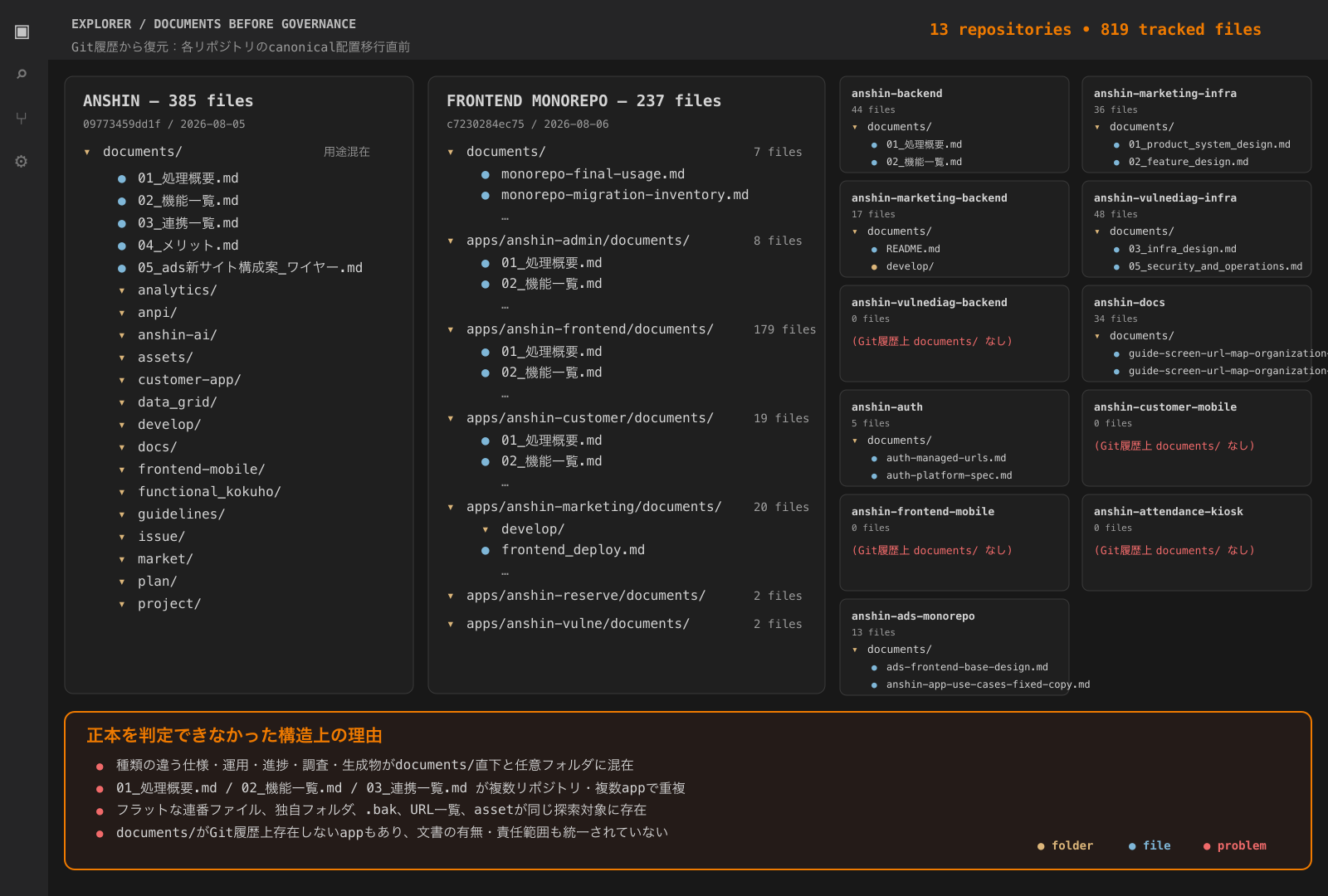Select the plan/ folder row

point(158,582)
